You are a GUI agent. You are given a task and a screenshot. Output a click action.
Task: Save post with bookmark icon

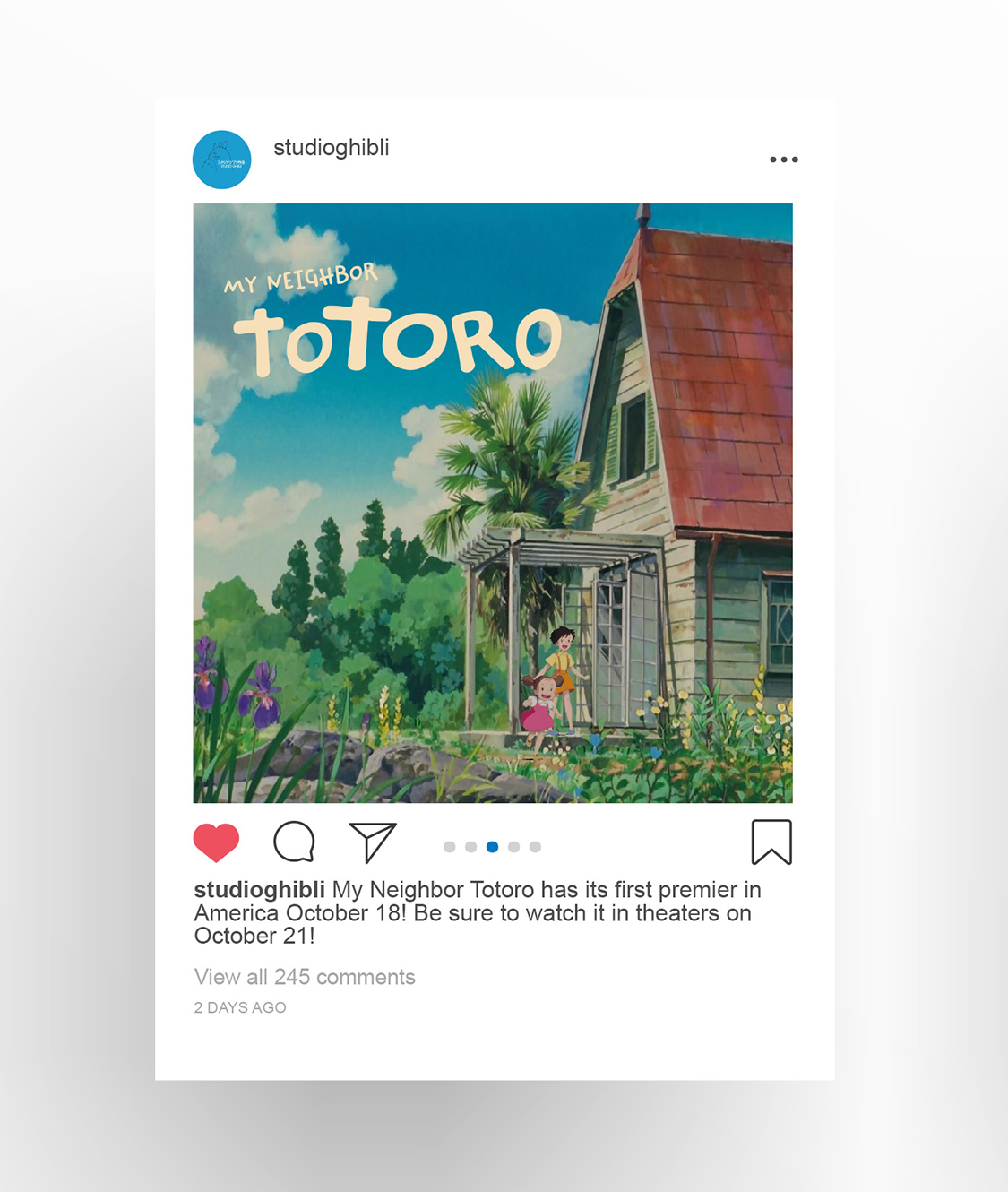pos(771,842)
